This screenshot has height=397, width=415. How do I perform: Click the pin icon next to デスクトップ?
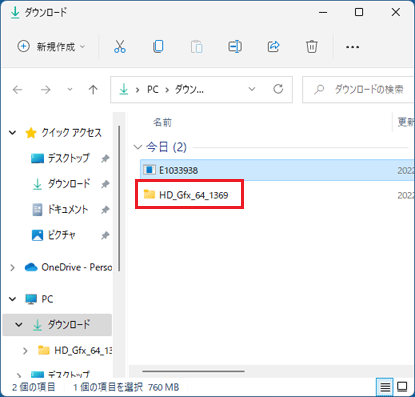[x=105, y=159]
